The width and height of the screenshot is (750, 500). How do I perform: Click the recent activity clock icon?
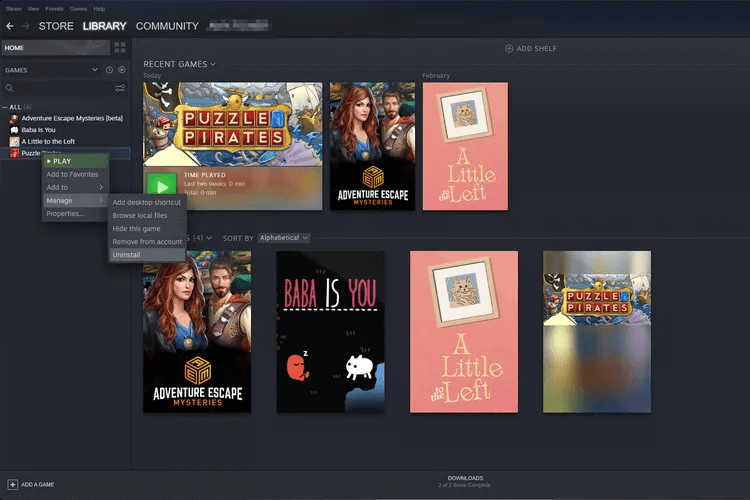tap(110, 70)
